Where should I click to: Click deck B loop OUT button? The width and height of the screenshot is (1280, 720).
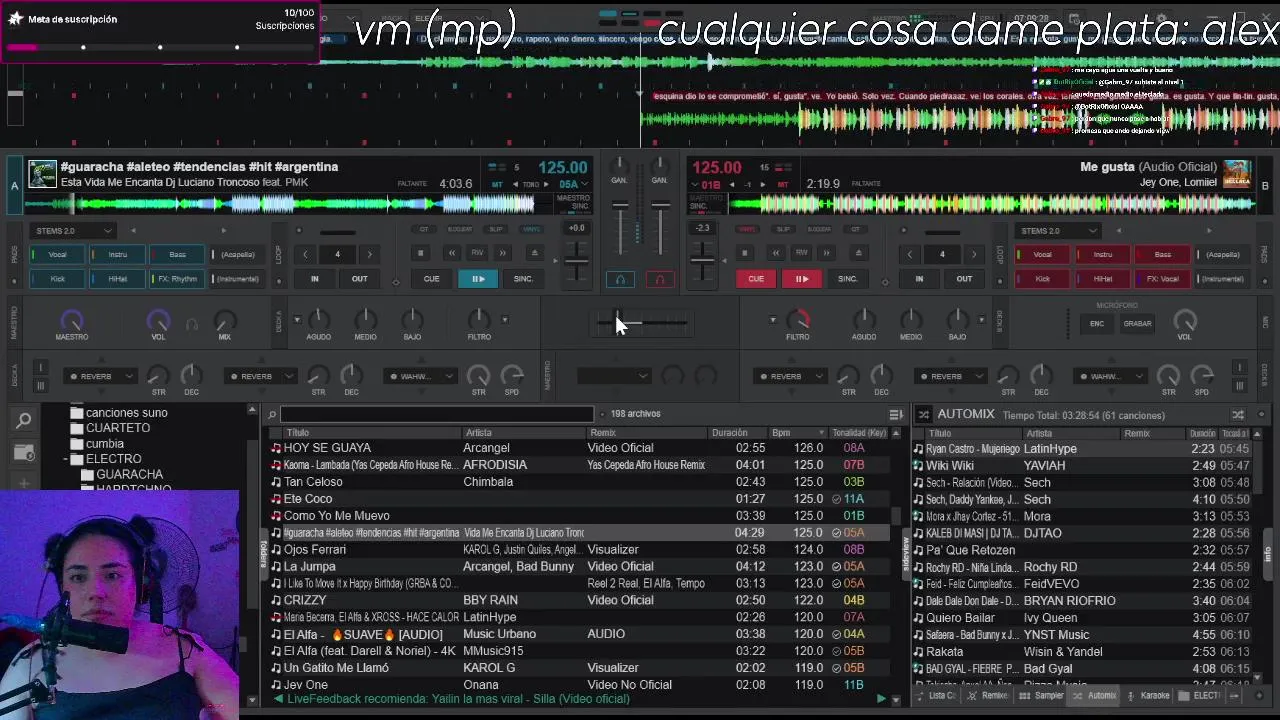click(x=964, y=279)
